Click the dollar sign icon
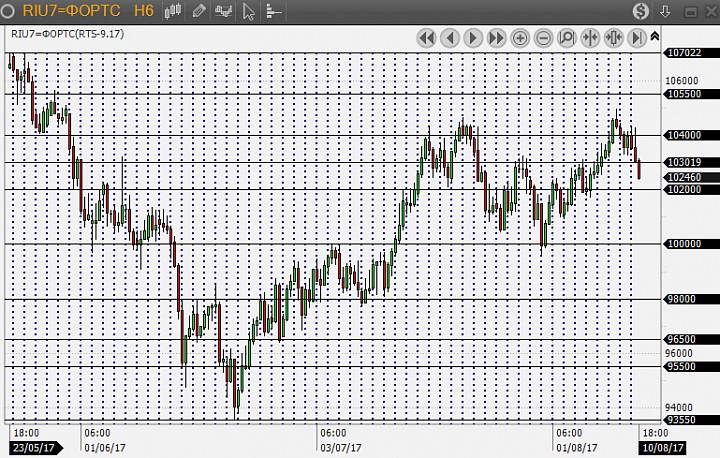The image size is (720, 458). (641, 11)
